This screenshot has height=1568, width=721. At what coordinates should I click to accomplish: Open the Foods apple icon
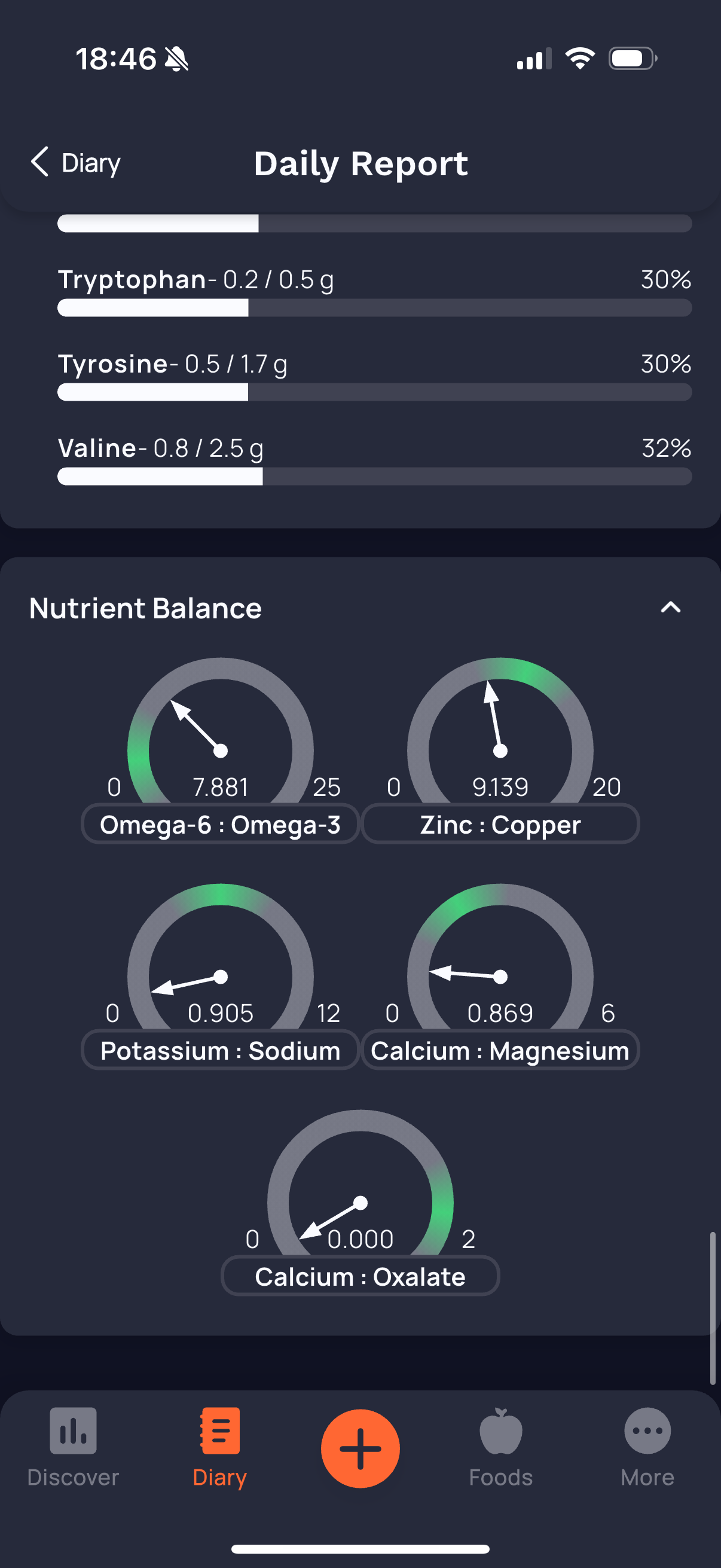(x=501, y=1430)
